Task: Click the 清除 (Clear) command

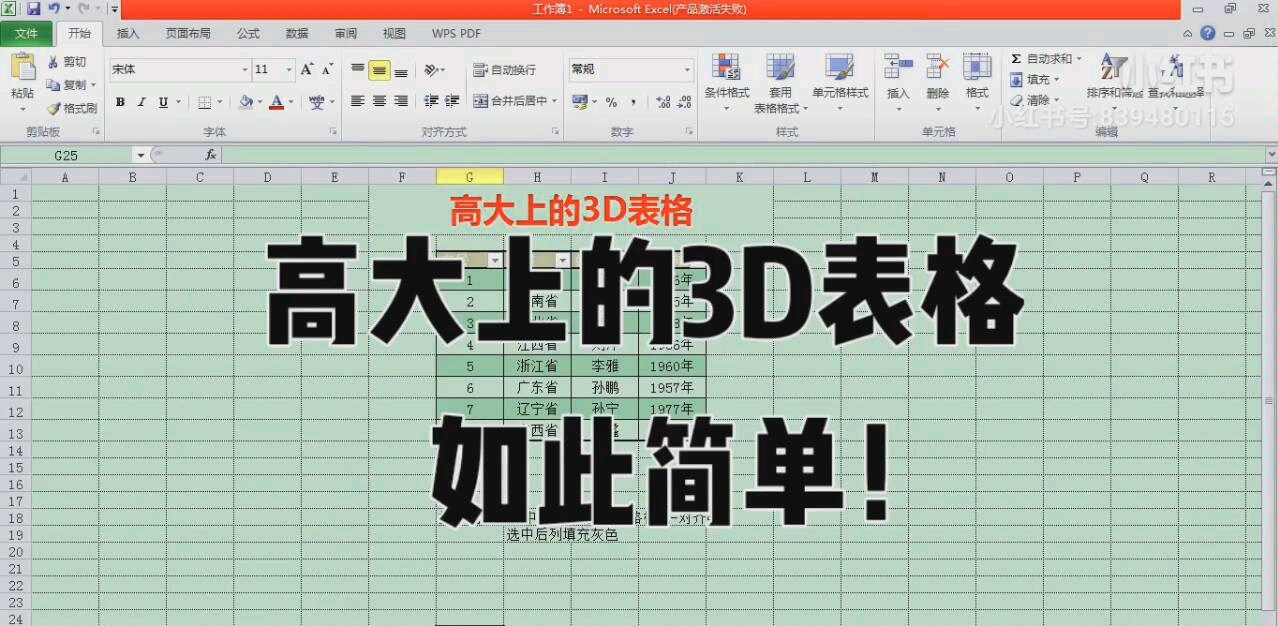Action: point(1040,97)
